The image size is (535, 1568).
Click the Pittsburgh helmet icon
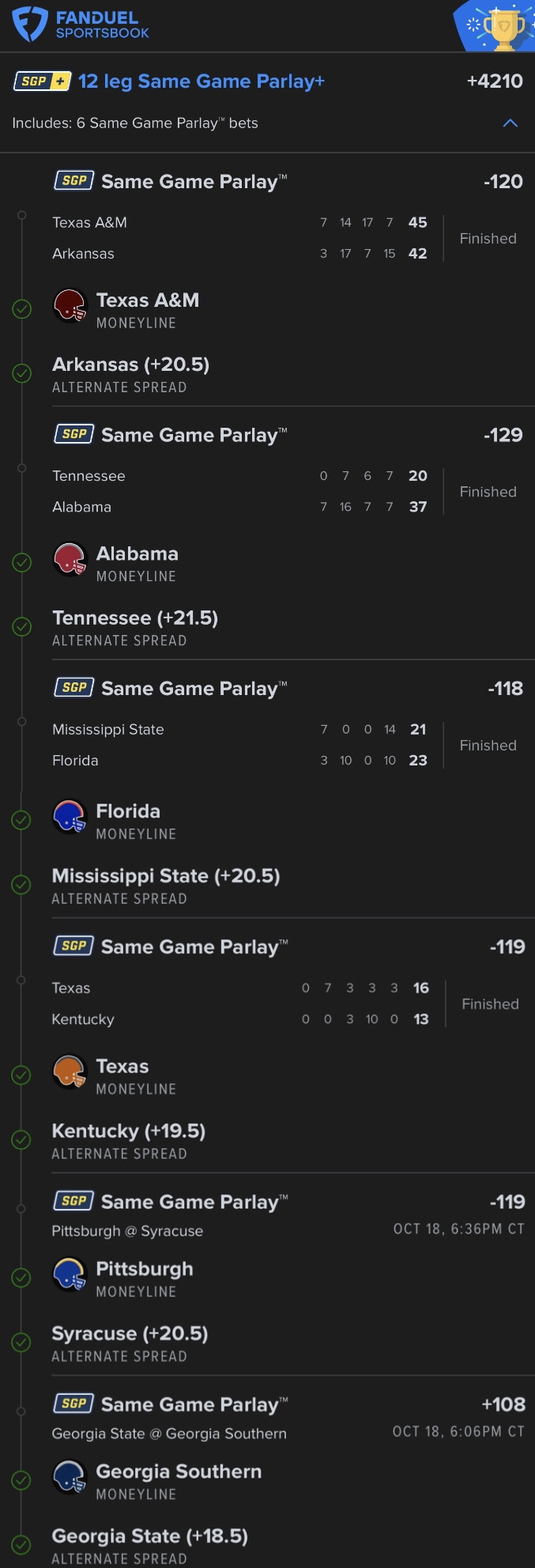pyautogui.click(x=70, y=1275)
